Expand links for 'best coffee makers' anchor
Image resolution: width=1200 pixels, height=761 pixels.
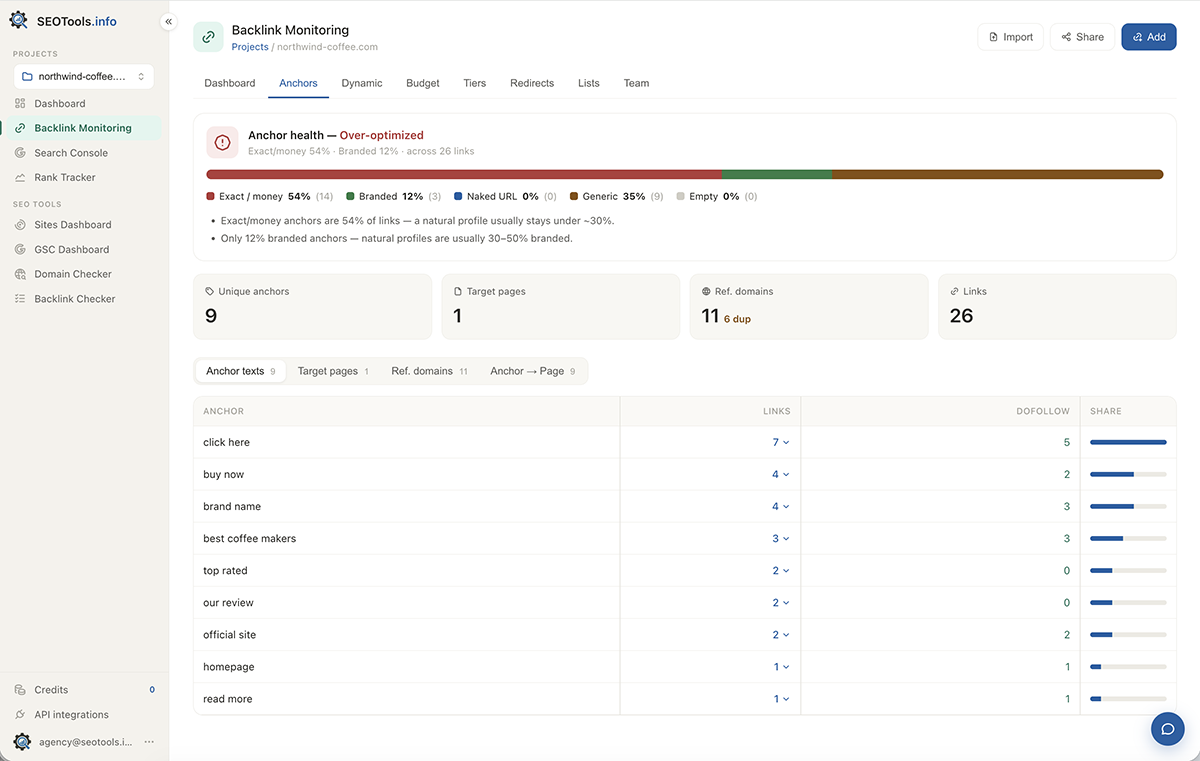781,538
